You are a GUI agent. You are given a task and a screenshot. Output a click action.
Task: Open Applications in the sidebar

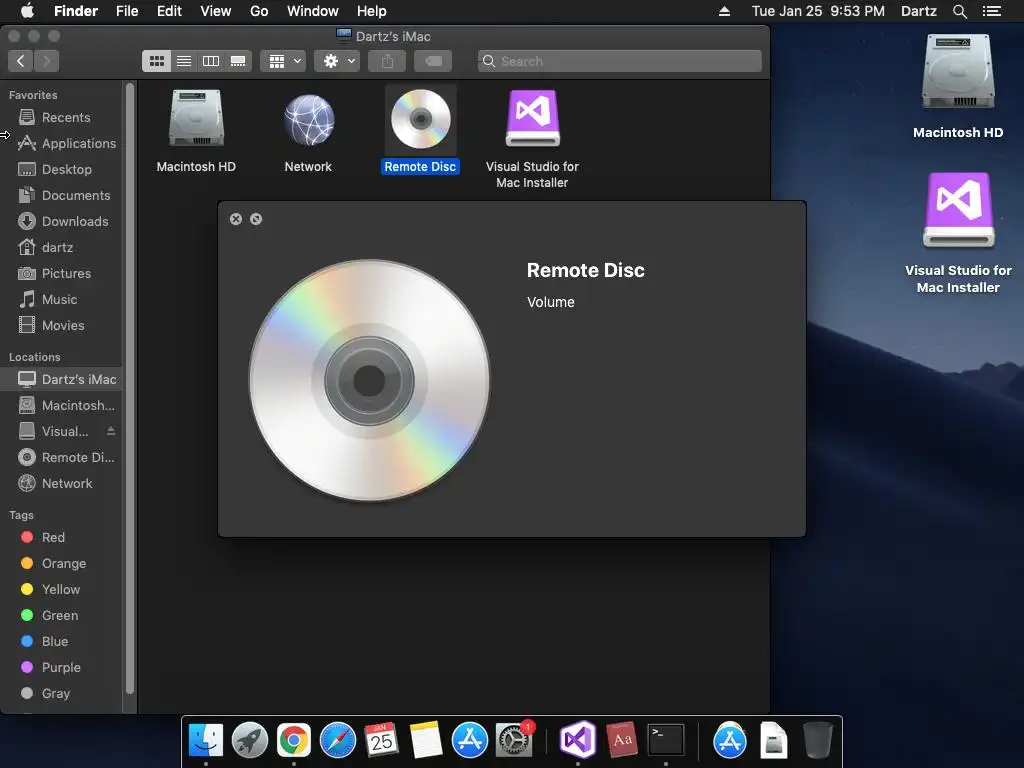(x=61, y=144)
